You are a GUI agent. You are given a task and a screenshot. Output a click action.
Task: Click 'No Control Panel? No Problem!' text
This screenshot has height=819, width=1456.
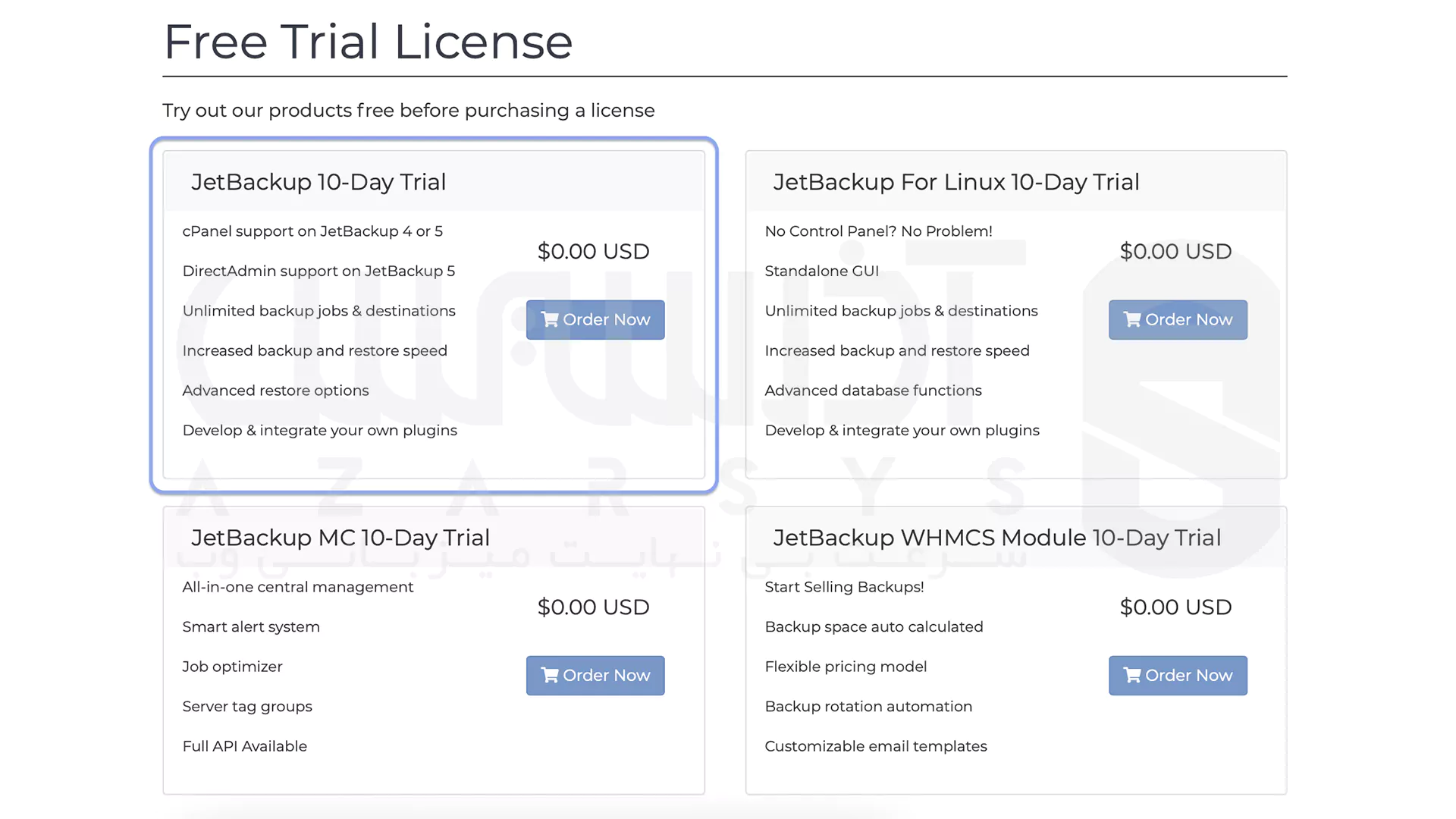click(878, 231)
